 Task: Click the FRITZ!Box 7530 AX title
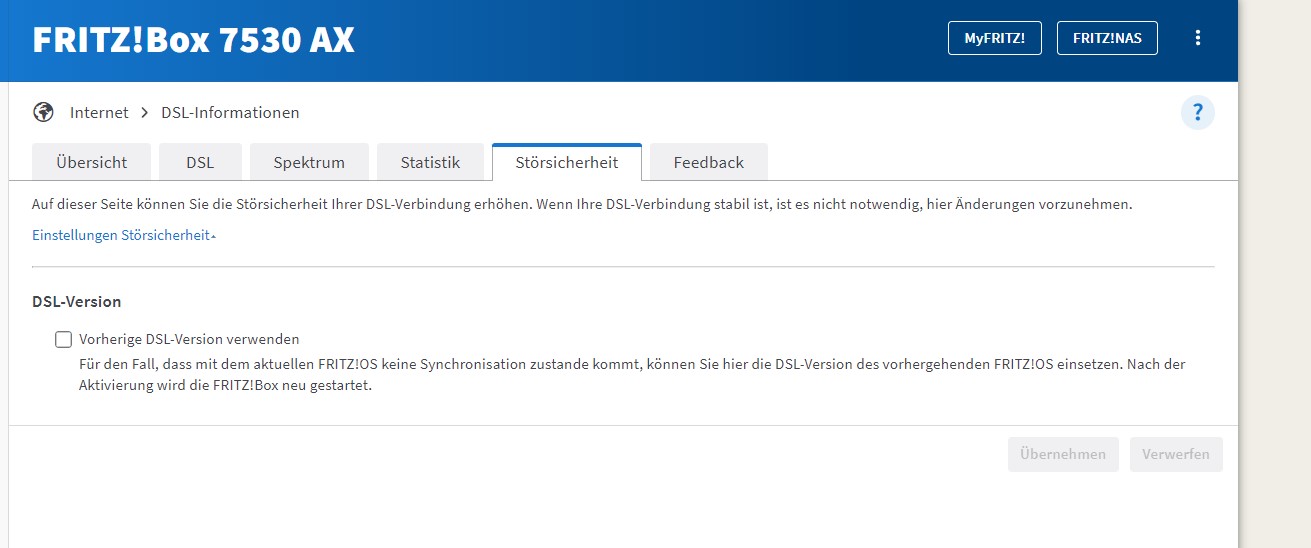click(193, 40)
